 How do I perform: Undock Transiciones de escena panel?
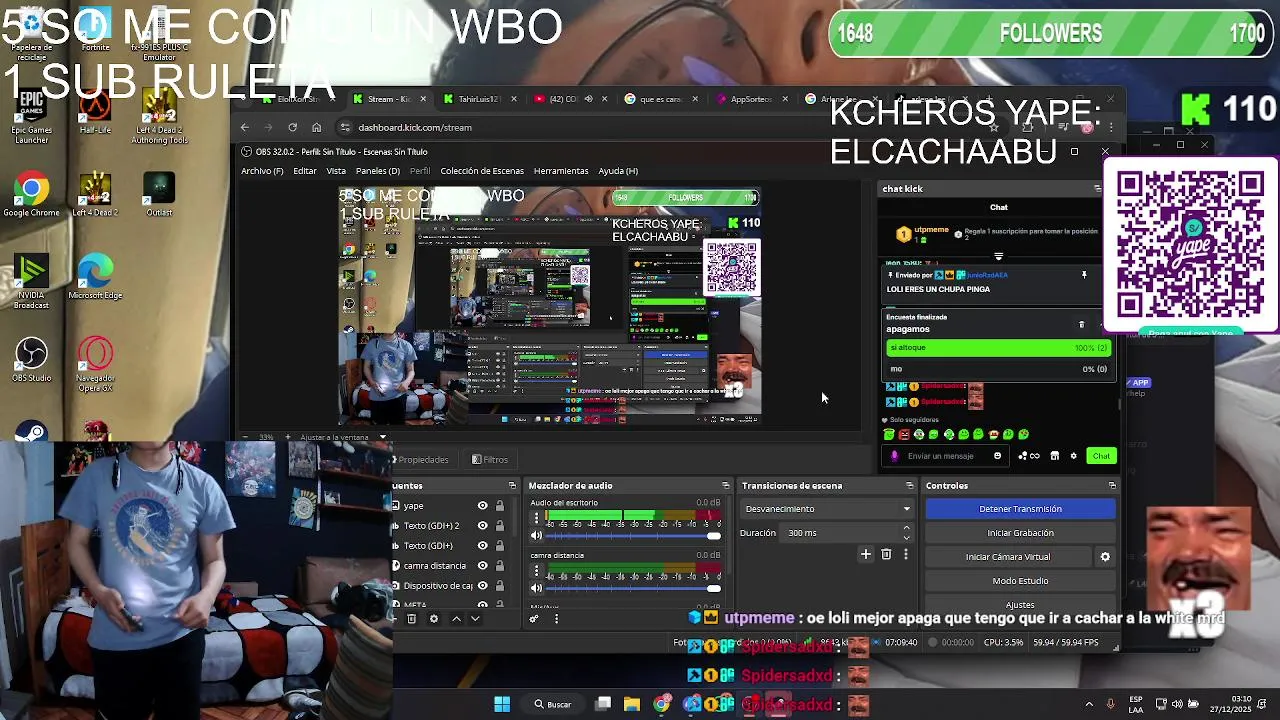[x=909, y=486]
